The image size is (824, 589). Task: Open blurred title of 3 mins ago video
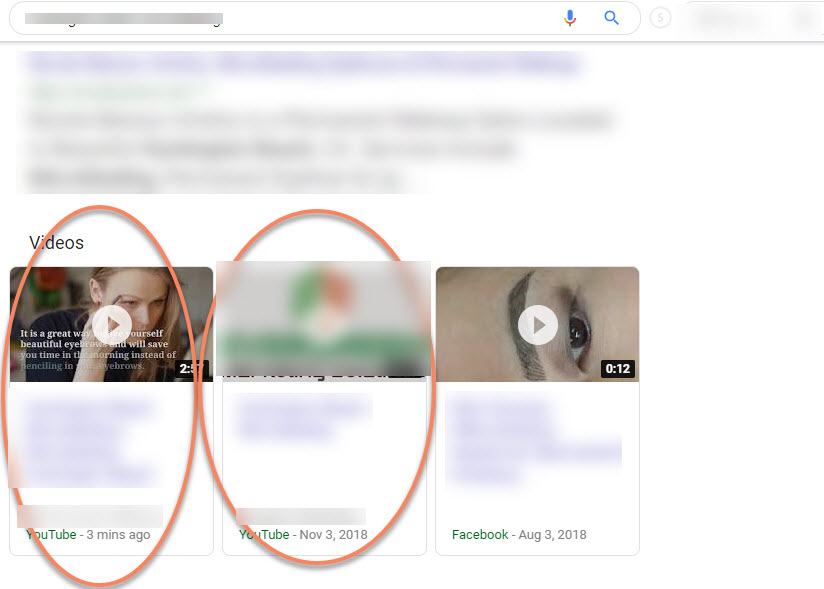(x=90, y=441)
